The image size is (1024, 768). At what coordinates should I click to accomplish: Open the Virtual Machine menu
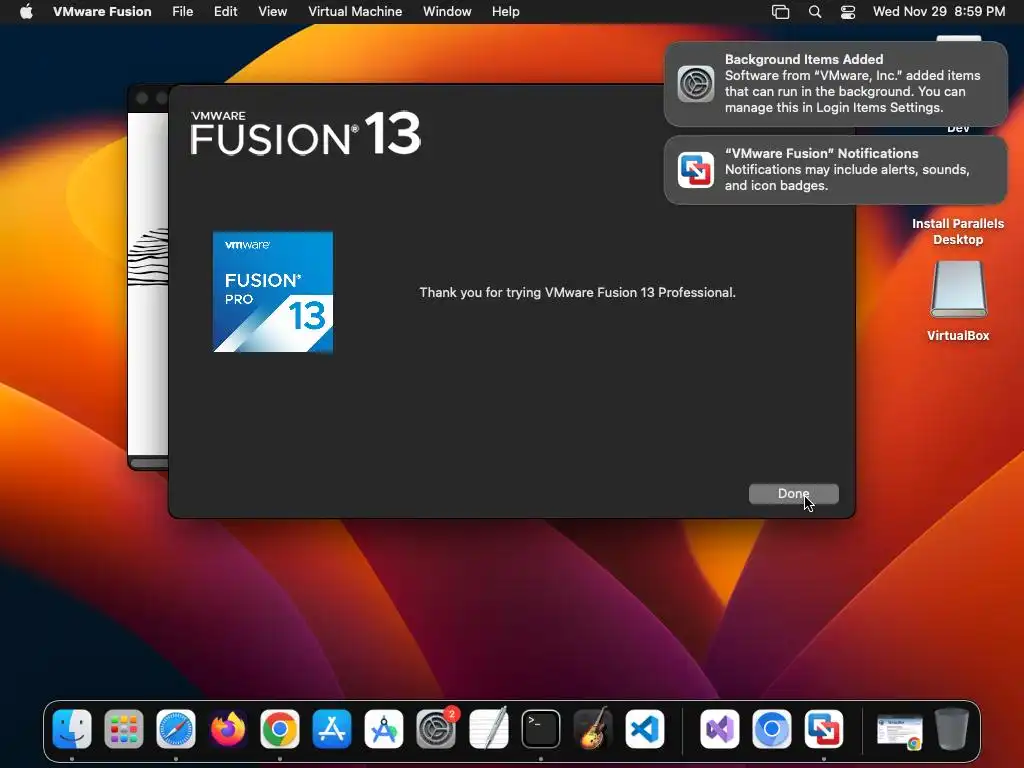click(355, 12)
